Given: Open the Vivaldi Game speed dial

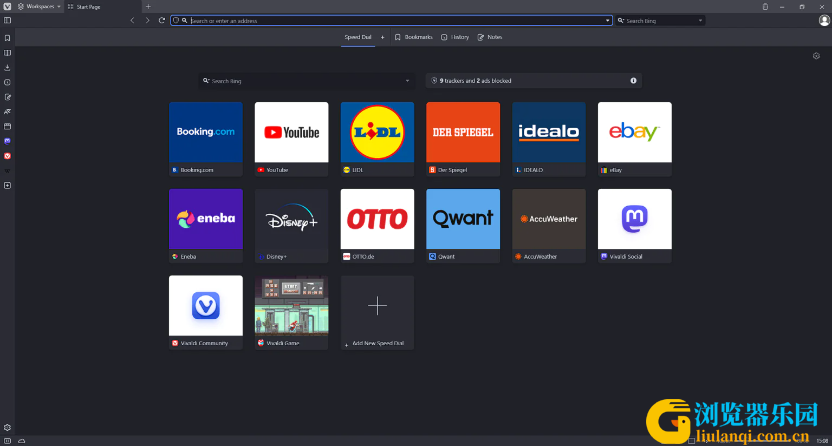Looking at the screenshot, I should [291, 312].
